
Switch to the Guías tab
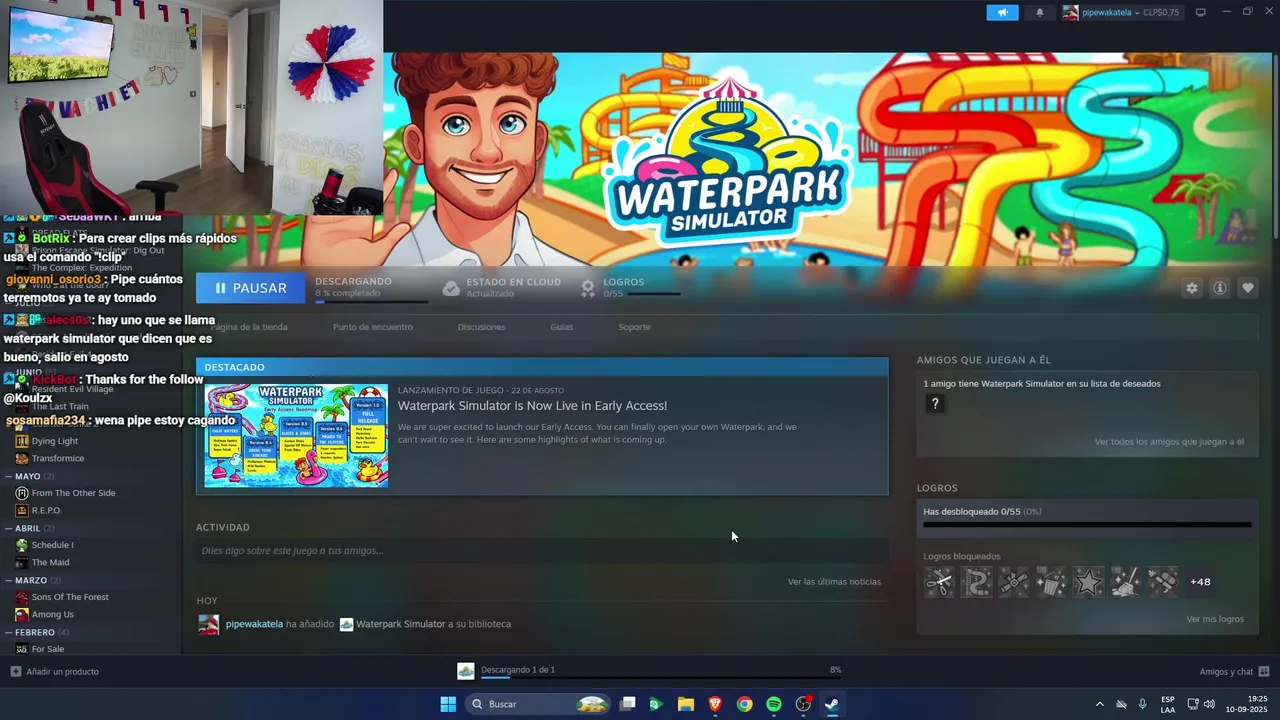point(561,327)
